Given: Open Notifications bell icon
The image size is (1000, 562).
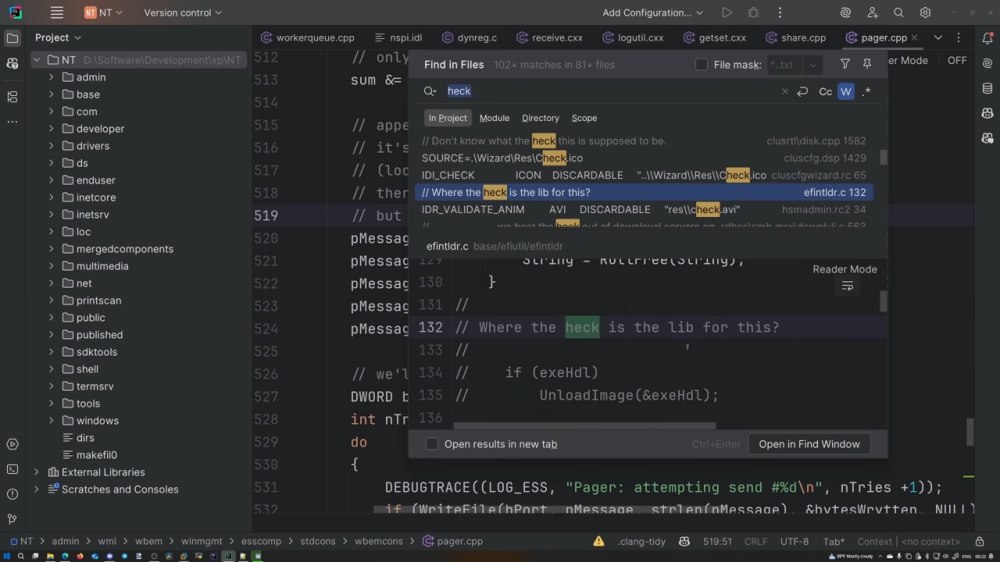Looking at the screenshot, I should (x=987, y=38).
